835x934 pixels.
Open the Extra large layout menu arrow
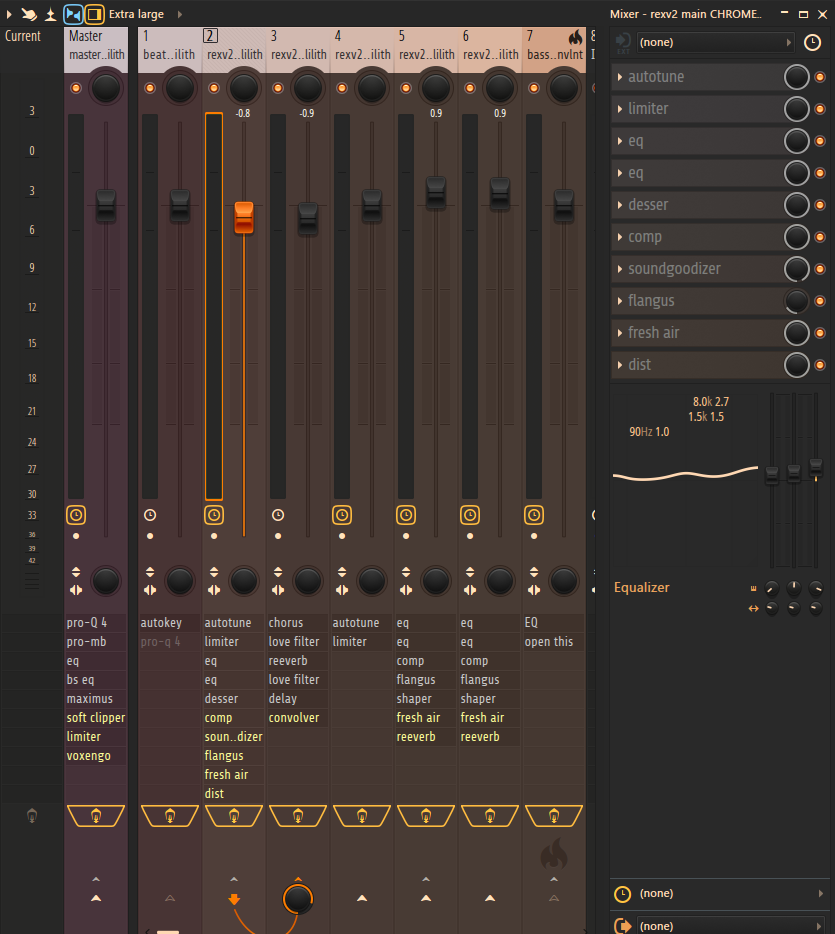pos(180,14)
